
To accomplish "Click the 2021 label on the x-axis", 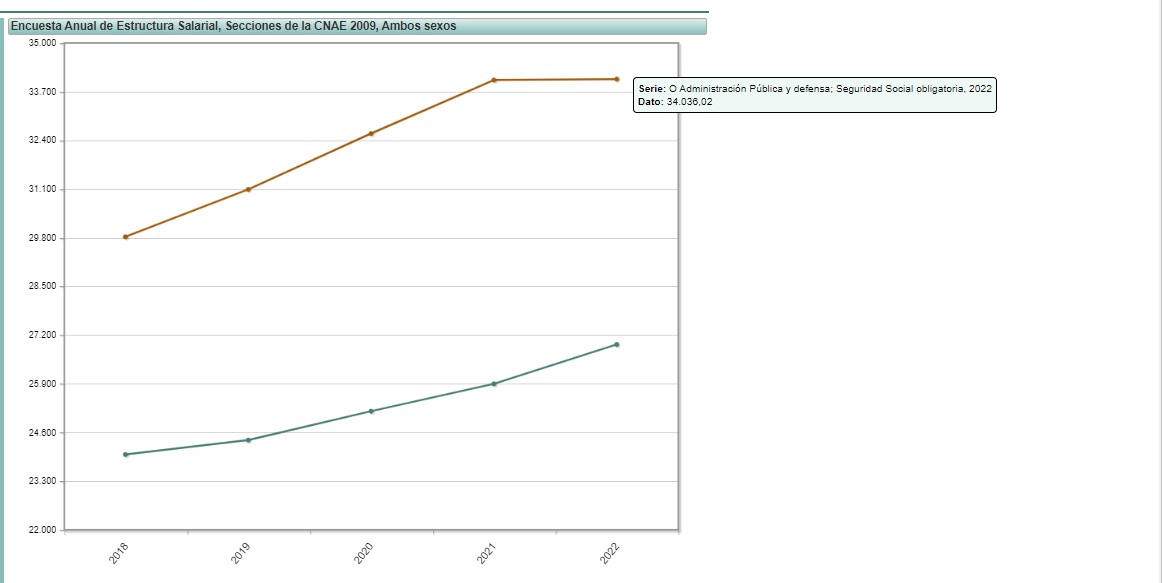I will point(487,554).
